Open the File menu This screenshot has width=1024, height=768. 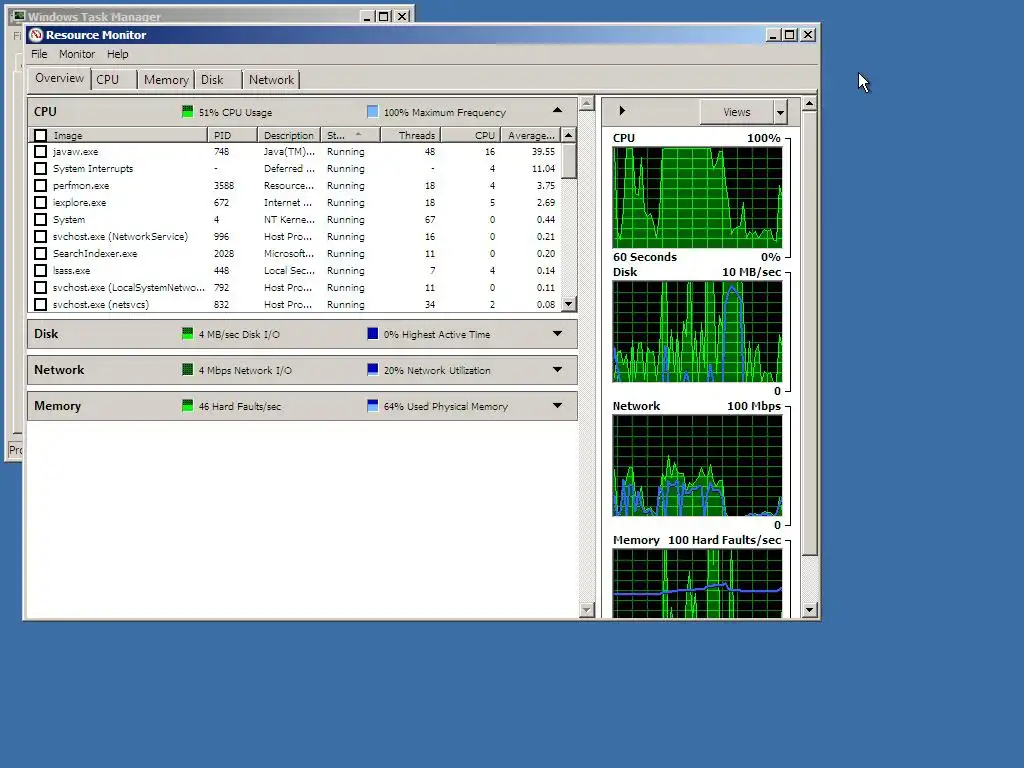(x=39, y=54)
